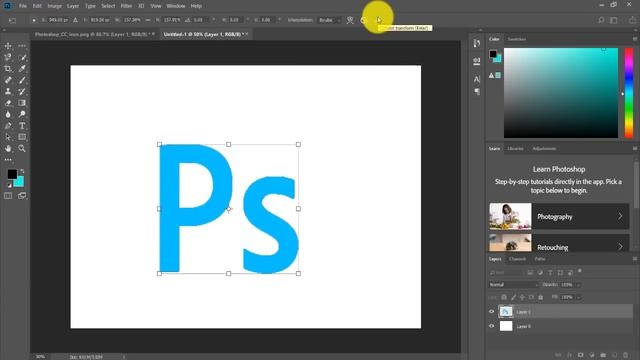Commit the transform with checkmark
The height and width of the screenshot is (360, 640).
pyautogui.click(x=379, y=20)
